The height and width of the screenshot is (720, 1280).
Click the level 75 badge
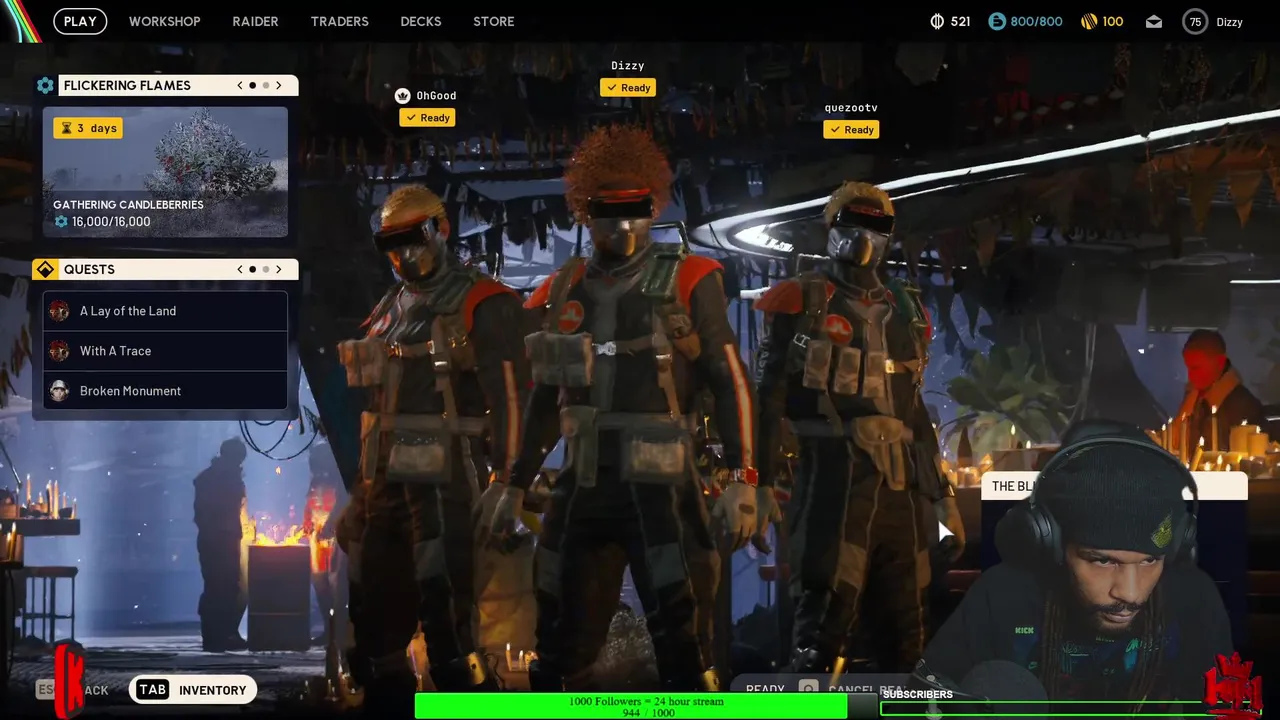click(1195, 21)
